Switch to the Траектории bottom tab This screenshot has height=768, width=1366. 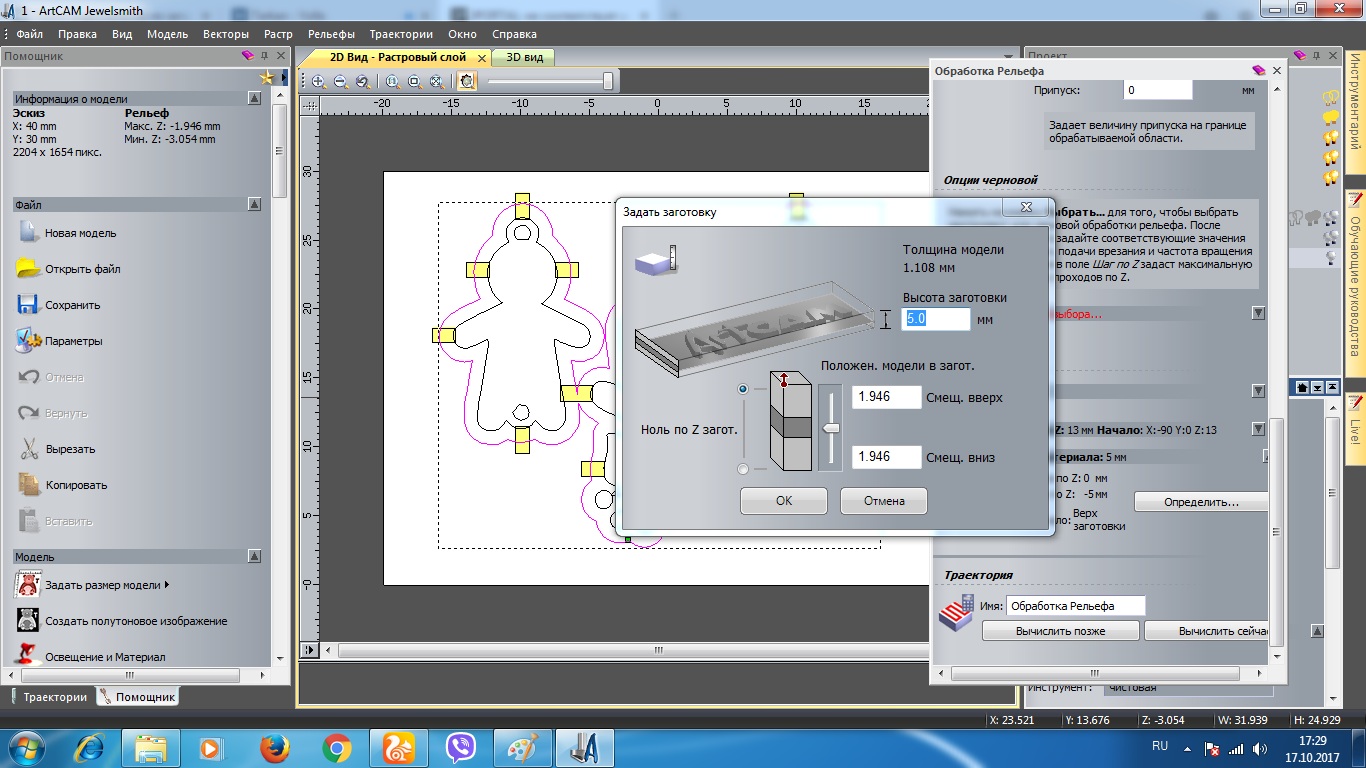[48, 697]
